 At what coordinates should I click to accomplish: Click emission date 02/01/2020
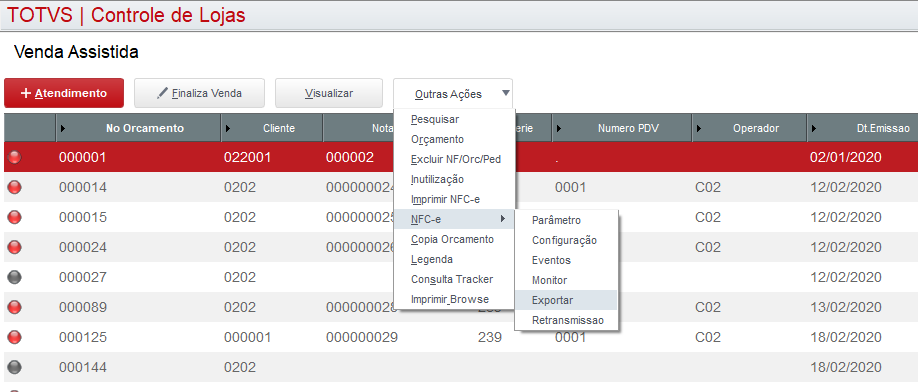845,157
